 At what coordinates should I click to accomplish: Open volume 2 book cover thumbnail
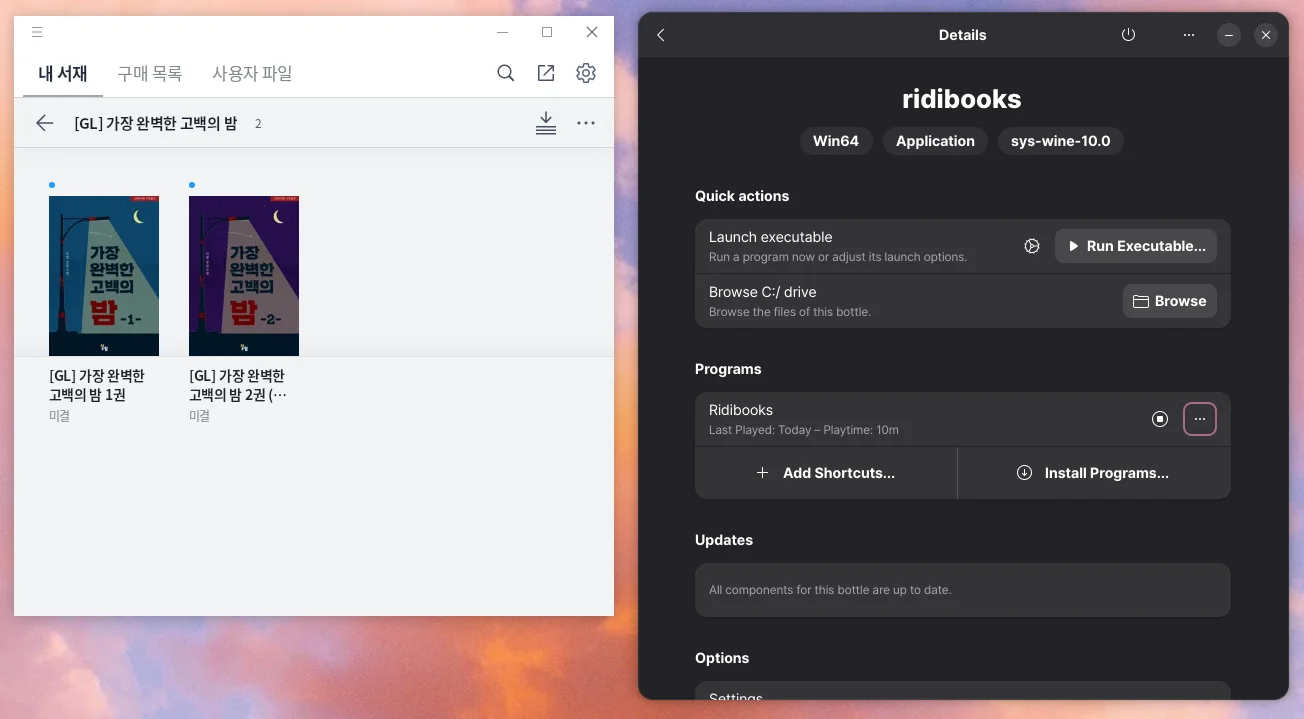click(244, 276)
